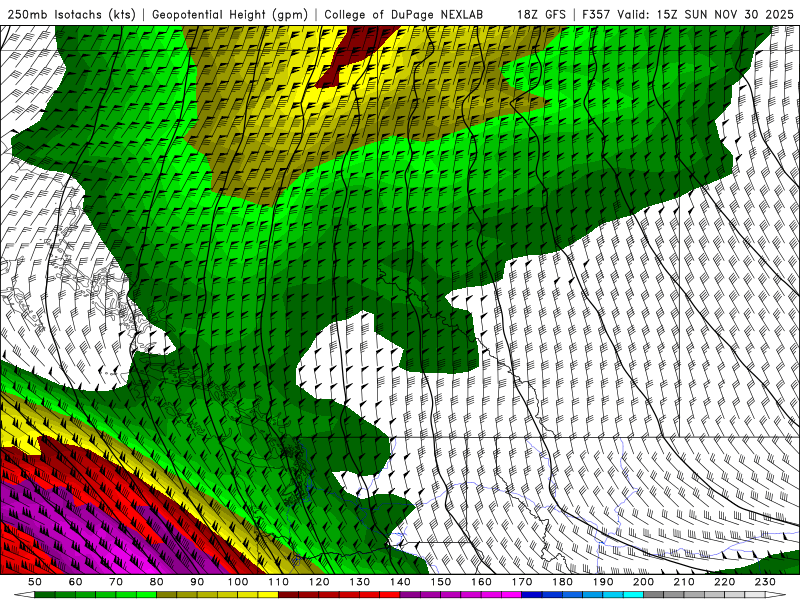This screenshot has height=600, width=800.
Task: Click the first olive swatch right of 80
Action: [x=166, y=595]
